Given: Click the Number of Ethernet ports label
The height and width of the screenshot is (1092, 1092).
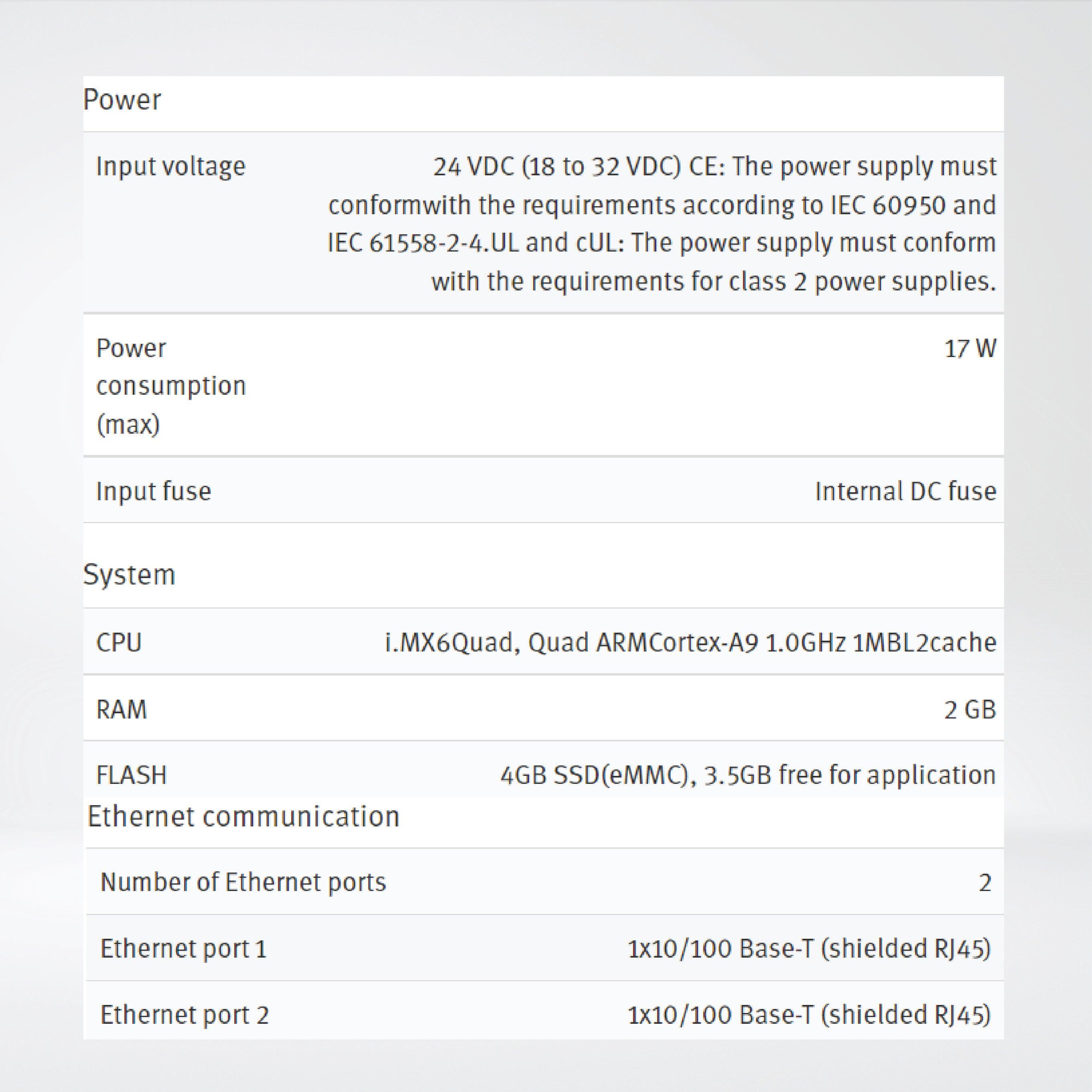Looking at the screenshot, I should (x=243, y=882).
